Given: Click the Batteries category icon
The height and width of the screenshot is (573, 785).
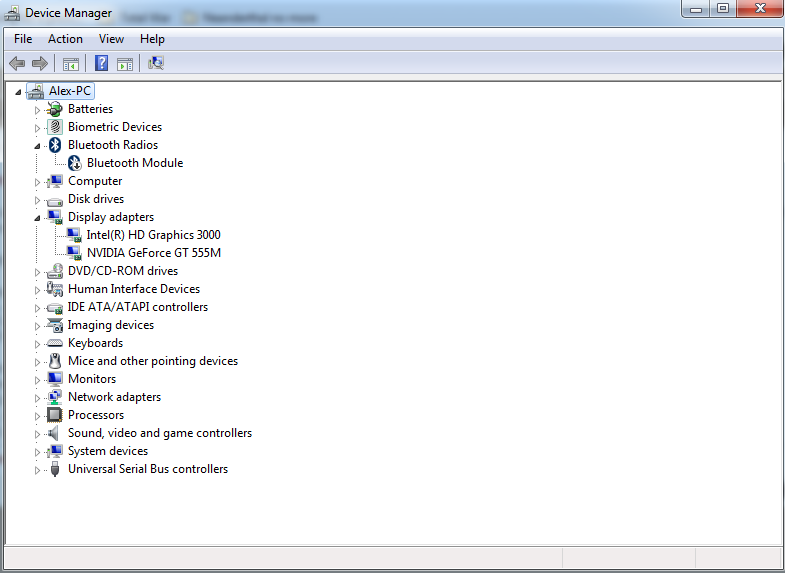Looking at the screenshot, I should click(x=55, y=109).
